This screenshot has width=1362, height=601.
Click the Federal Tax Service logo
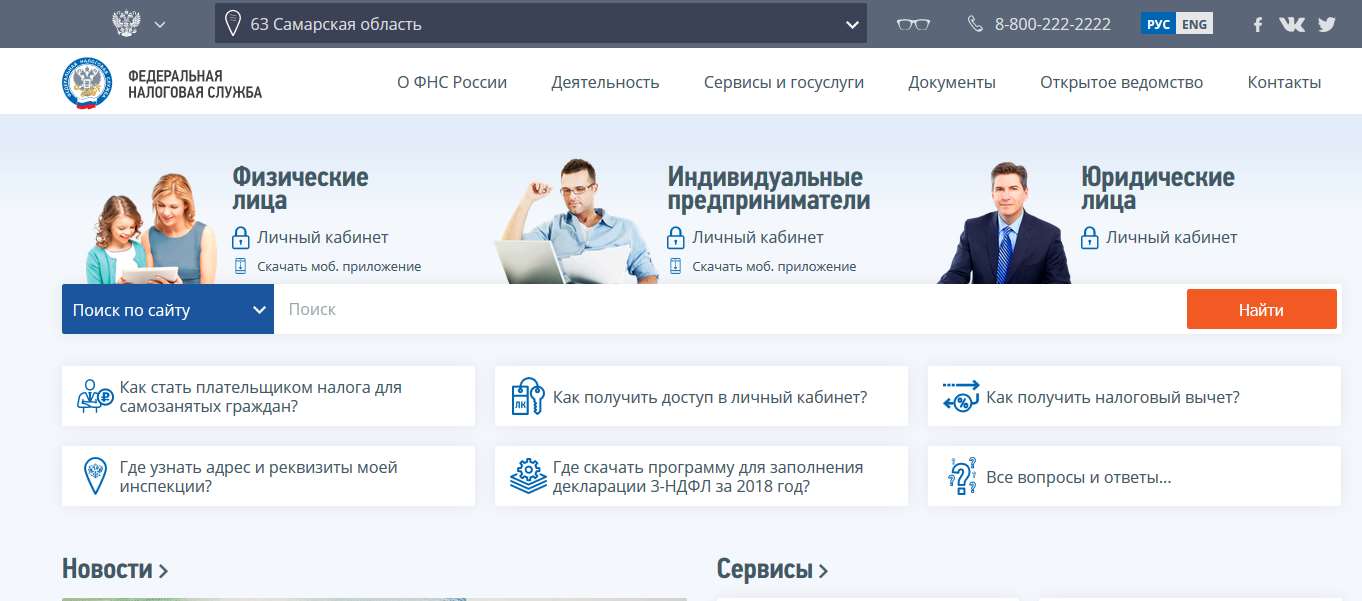[162, 83]
